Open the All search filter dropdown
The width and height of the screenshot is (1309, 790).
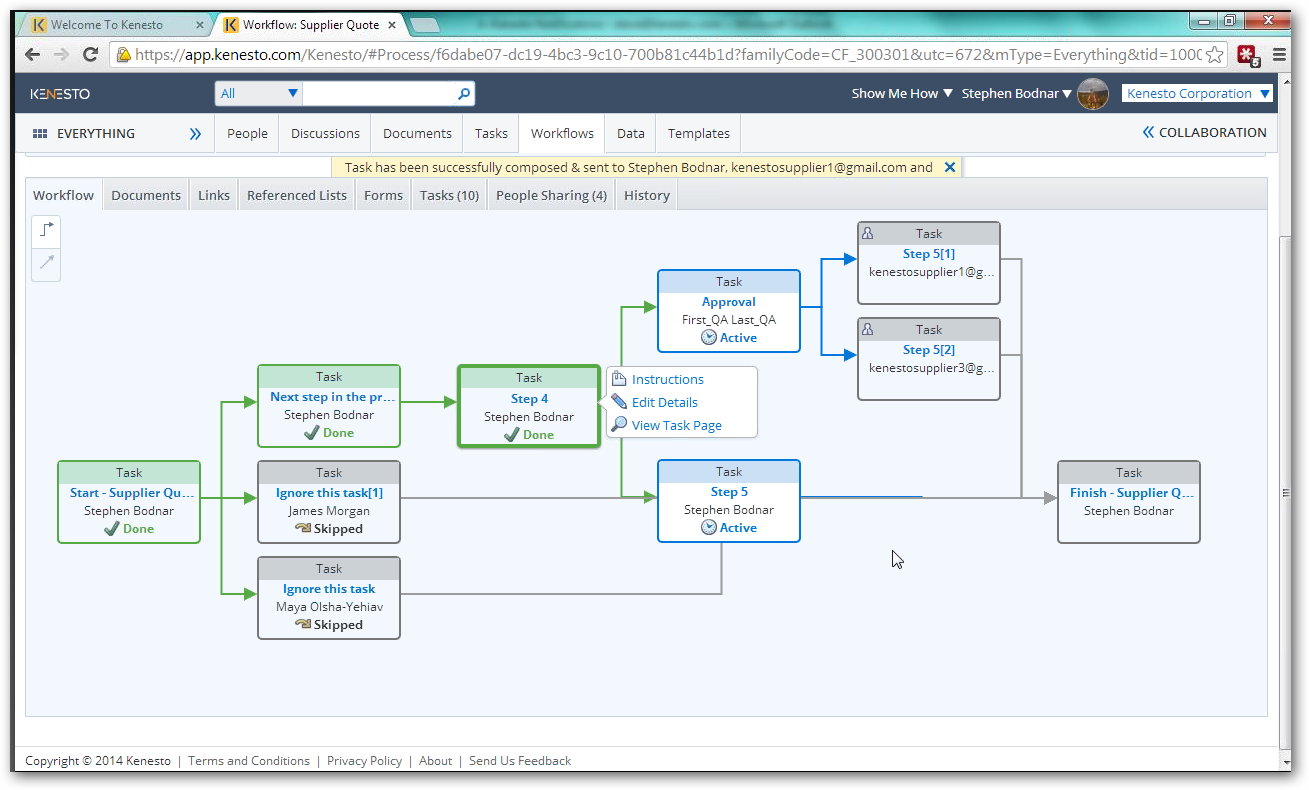coord(259,94)
